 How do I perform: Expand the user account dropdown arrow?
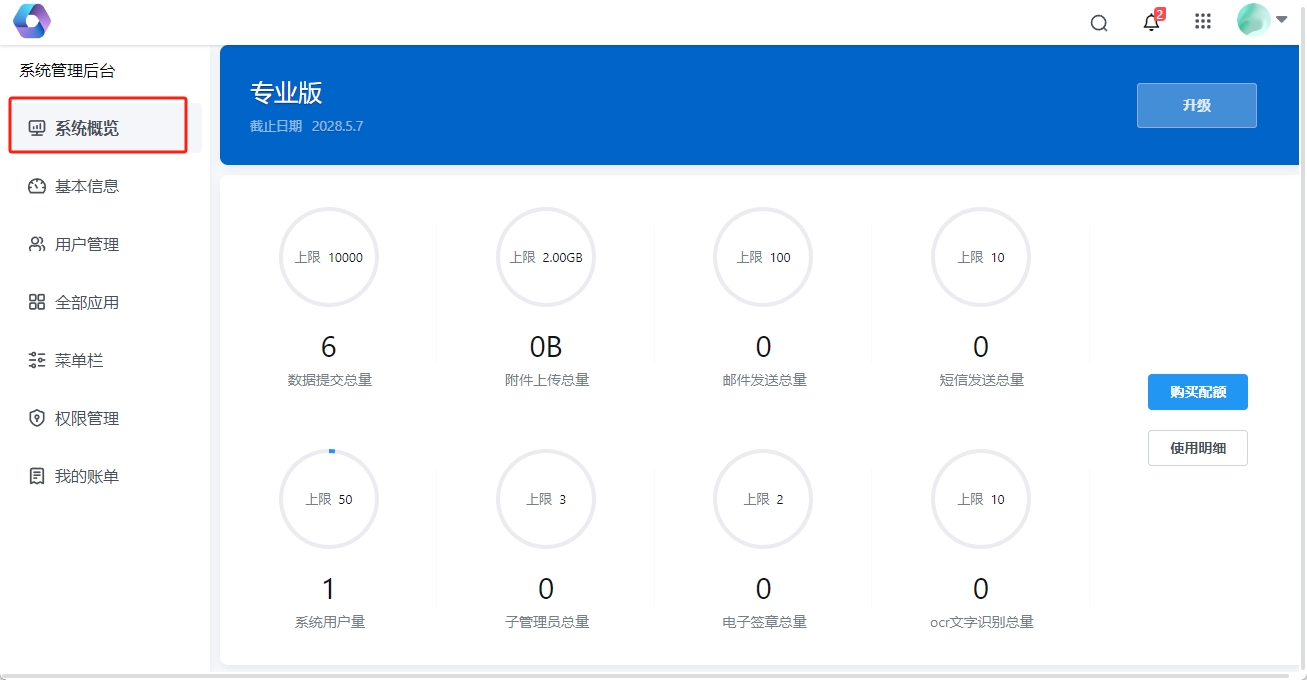(x=1282, y=19)
